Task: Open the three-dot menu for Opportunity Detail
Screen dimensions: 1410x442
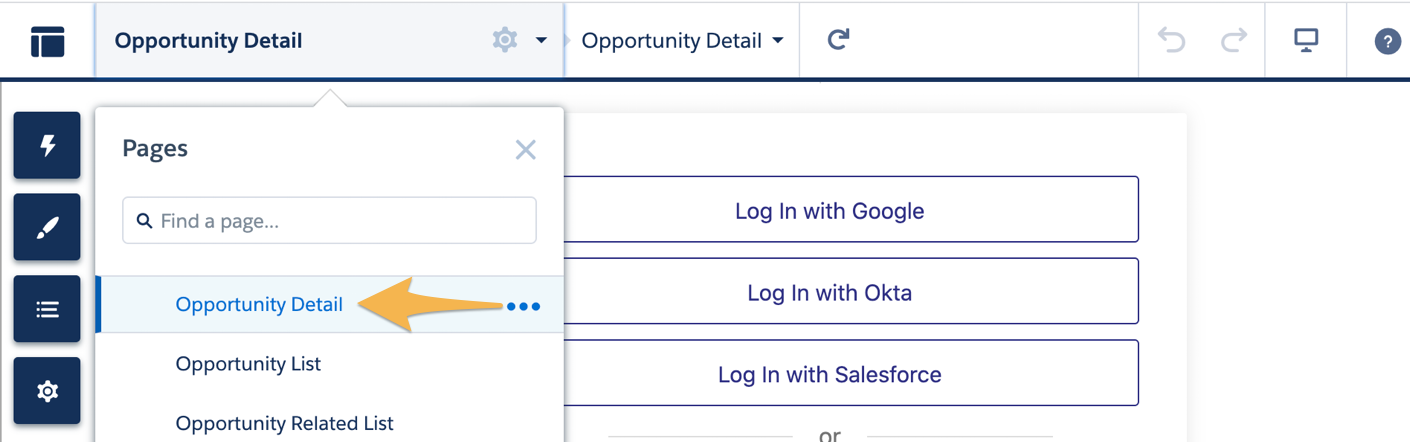Action: click(x=523, y=306)
